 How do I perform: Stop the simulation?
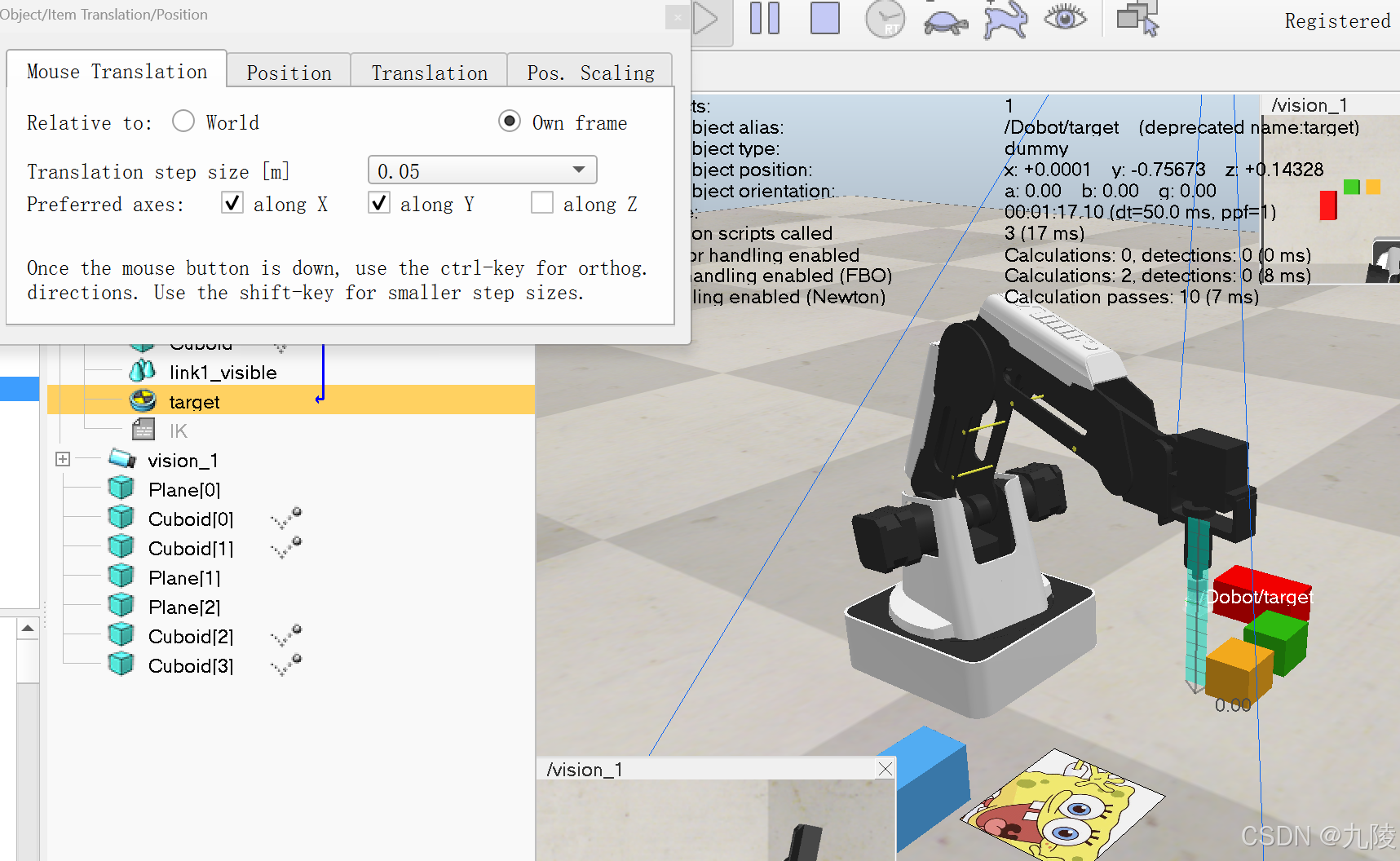pyautogui.click(x=825, y=18)
